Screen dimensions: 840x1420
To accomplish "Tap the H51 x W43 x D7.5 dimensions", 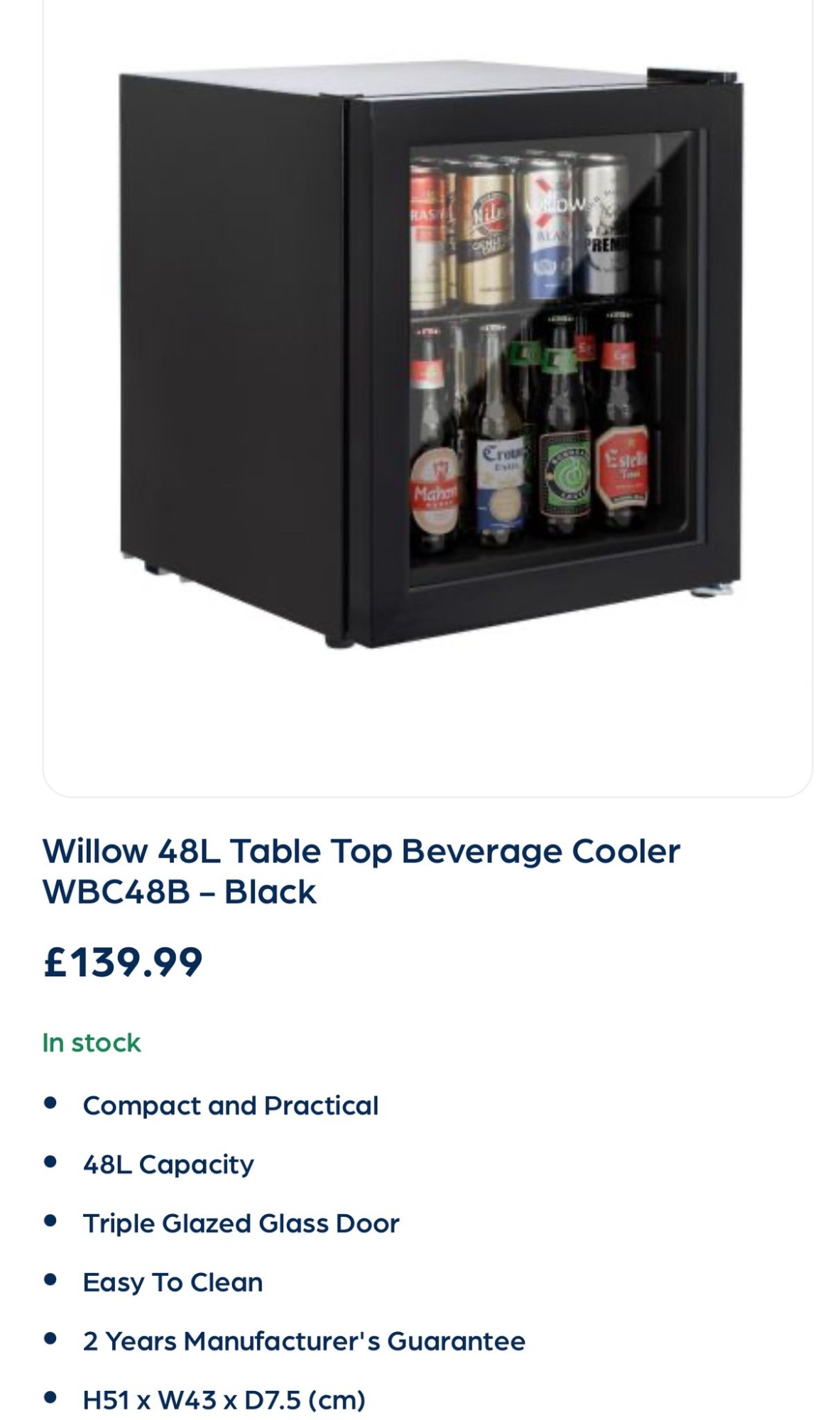I will pyautogui.click(x=224, y=1401).
